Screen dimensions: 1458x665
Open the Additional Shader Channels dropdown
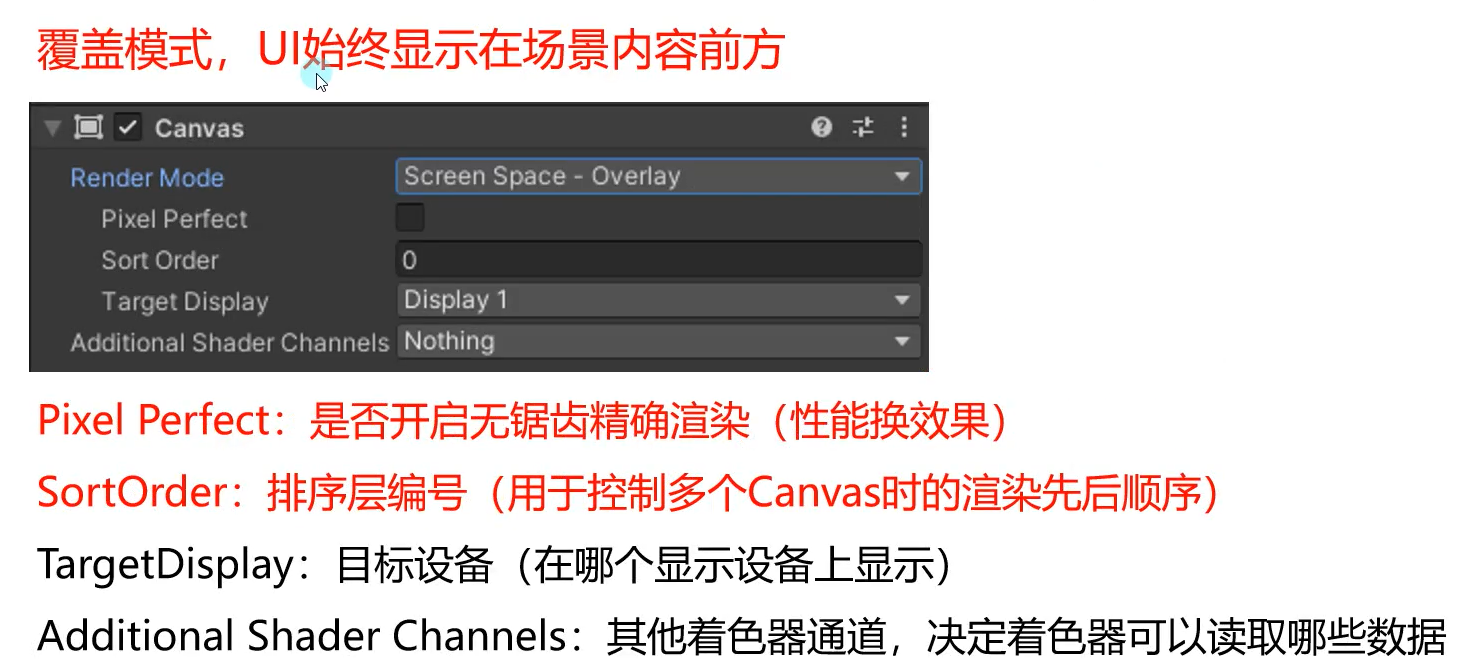pos(658,341)
